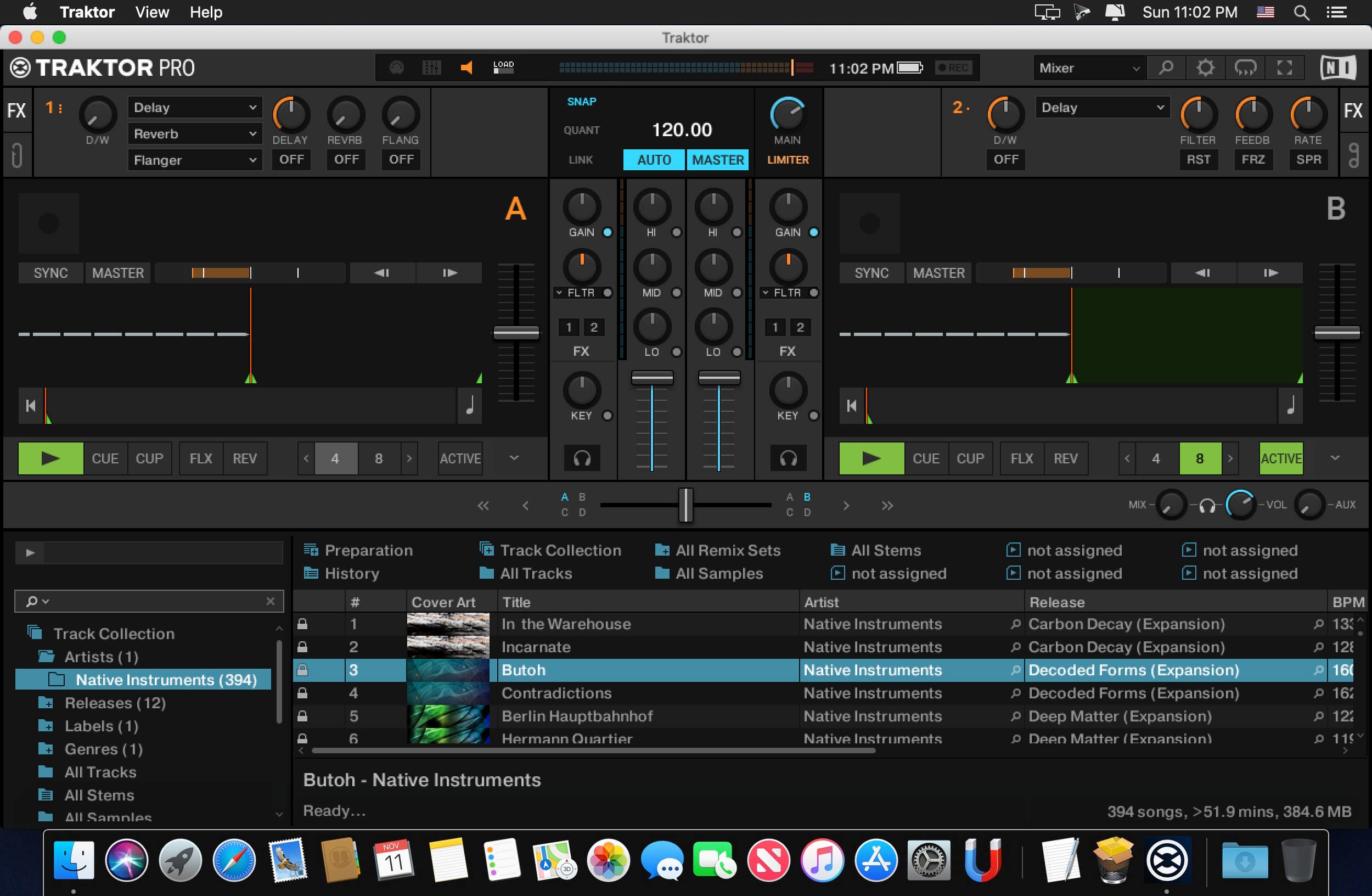
Task: Click the CUE button on Deck A
Action: pos(106,459)
